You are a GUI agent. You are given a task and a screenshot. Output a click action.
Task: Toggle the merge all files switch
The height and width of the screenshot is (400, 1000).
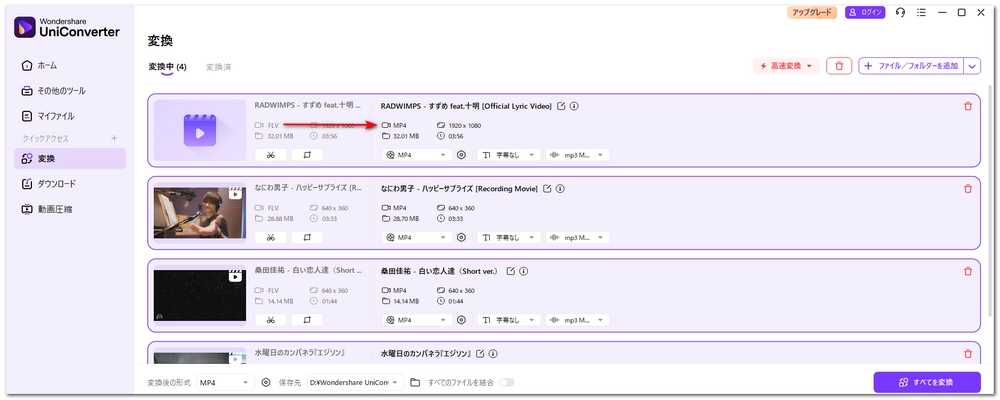coord(507,382)
